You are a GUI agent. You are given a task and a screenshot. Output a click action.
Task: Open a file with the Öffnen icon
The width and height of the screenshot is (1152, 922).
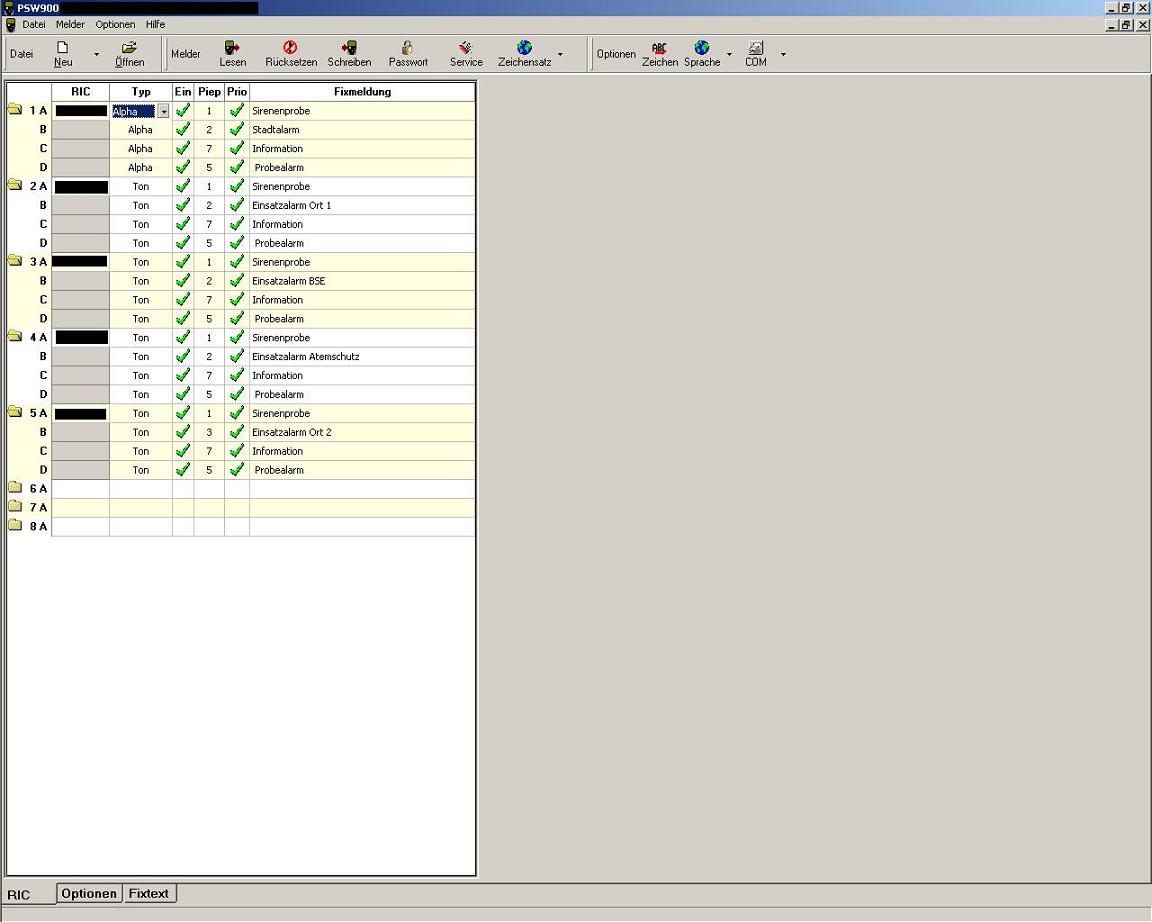tap(129, 48)
